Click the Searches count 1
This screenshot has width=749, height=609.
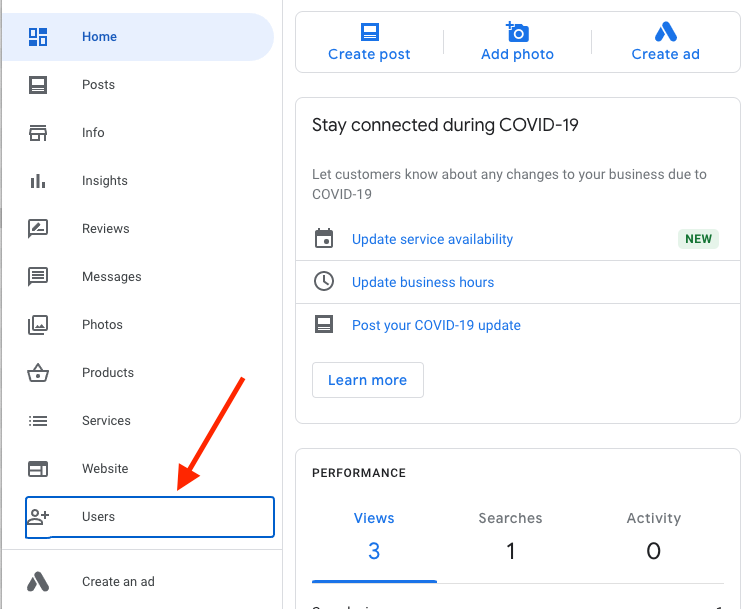[x=511, y=551]
